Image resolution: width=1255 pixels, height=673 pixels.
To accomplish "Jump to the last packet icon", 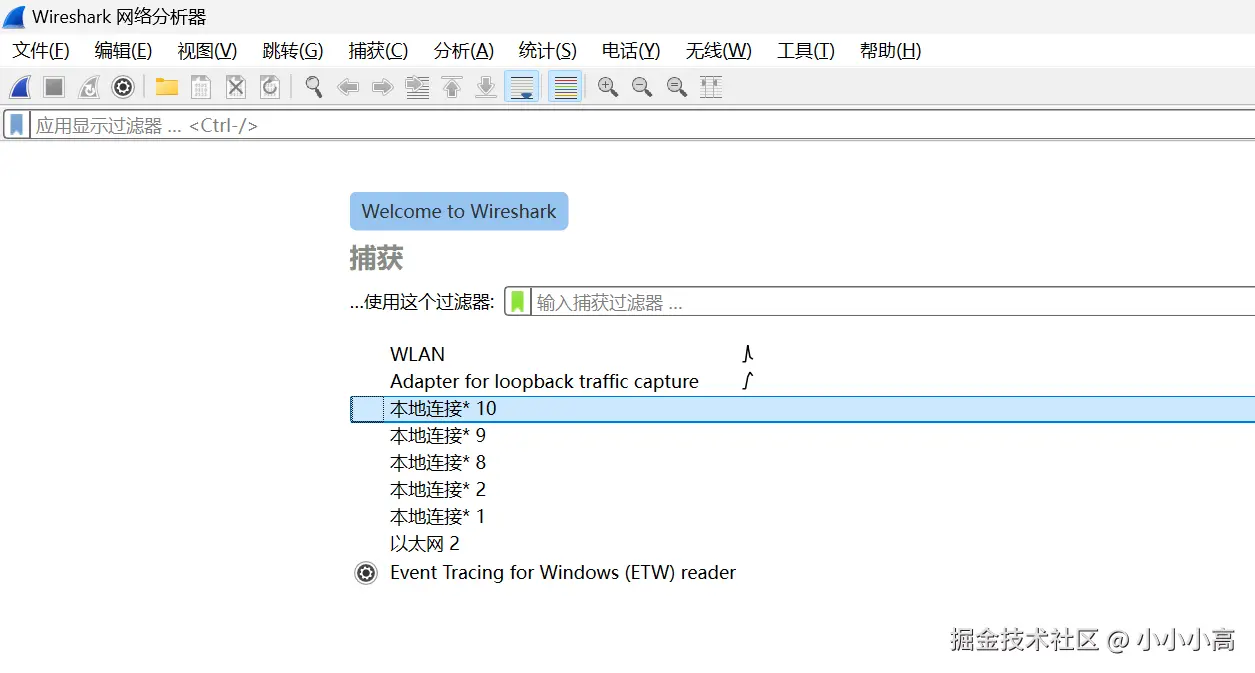I will pyautogui.click(x=486, y=88).
